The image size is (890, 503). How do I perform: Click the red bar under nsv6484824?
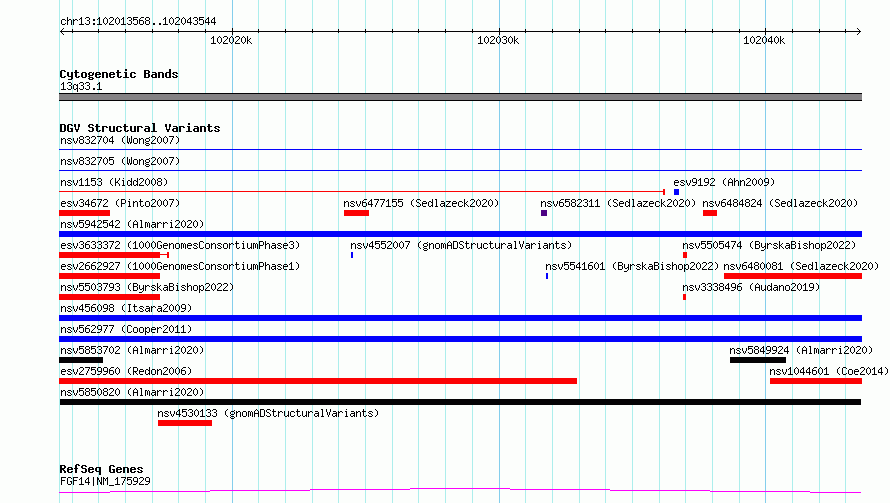710,213
